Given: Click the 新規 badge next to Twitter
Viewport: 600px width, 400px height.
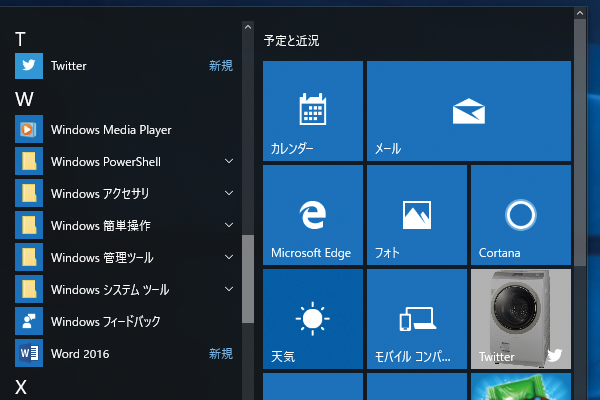Looking at the screenshot, I should [221, 66].
